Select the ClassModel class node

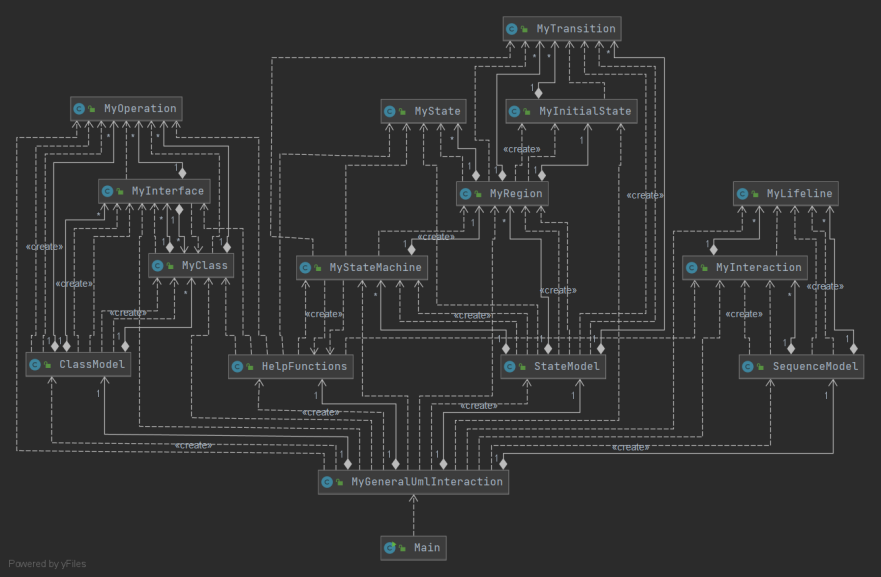(78, 365)
